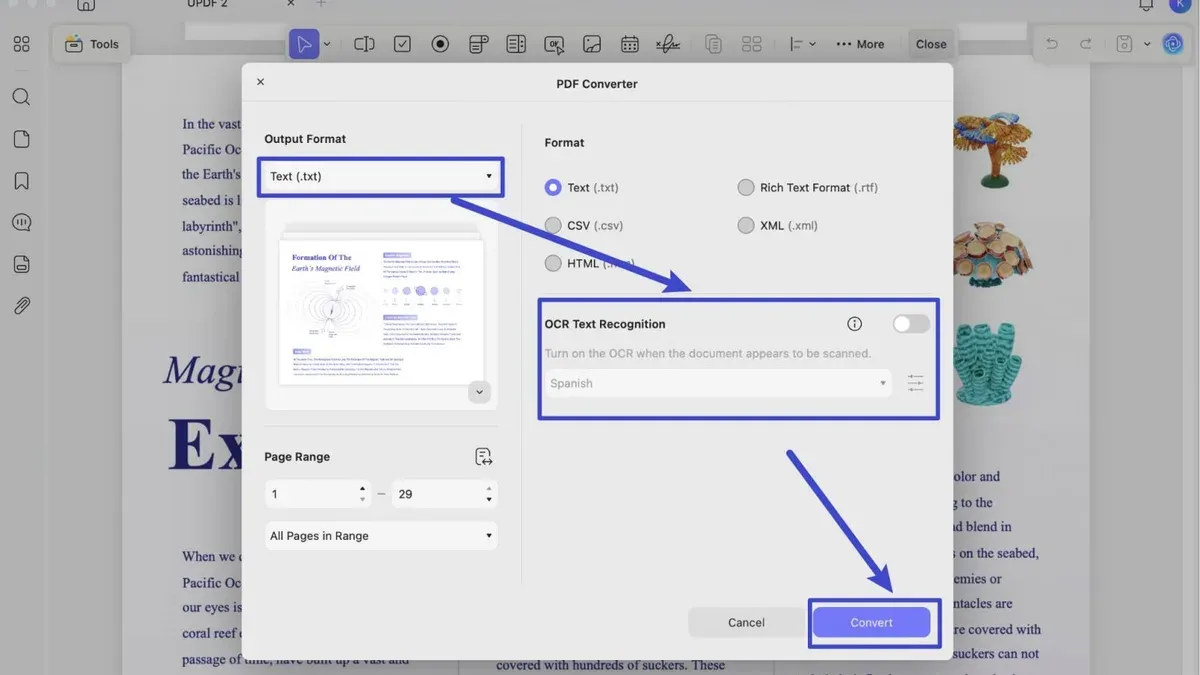Select the radio button form field tool

(x=440, y=44)
